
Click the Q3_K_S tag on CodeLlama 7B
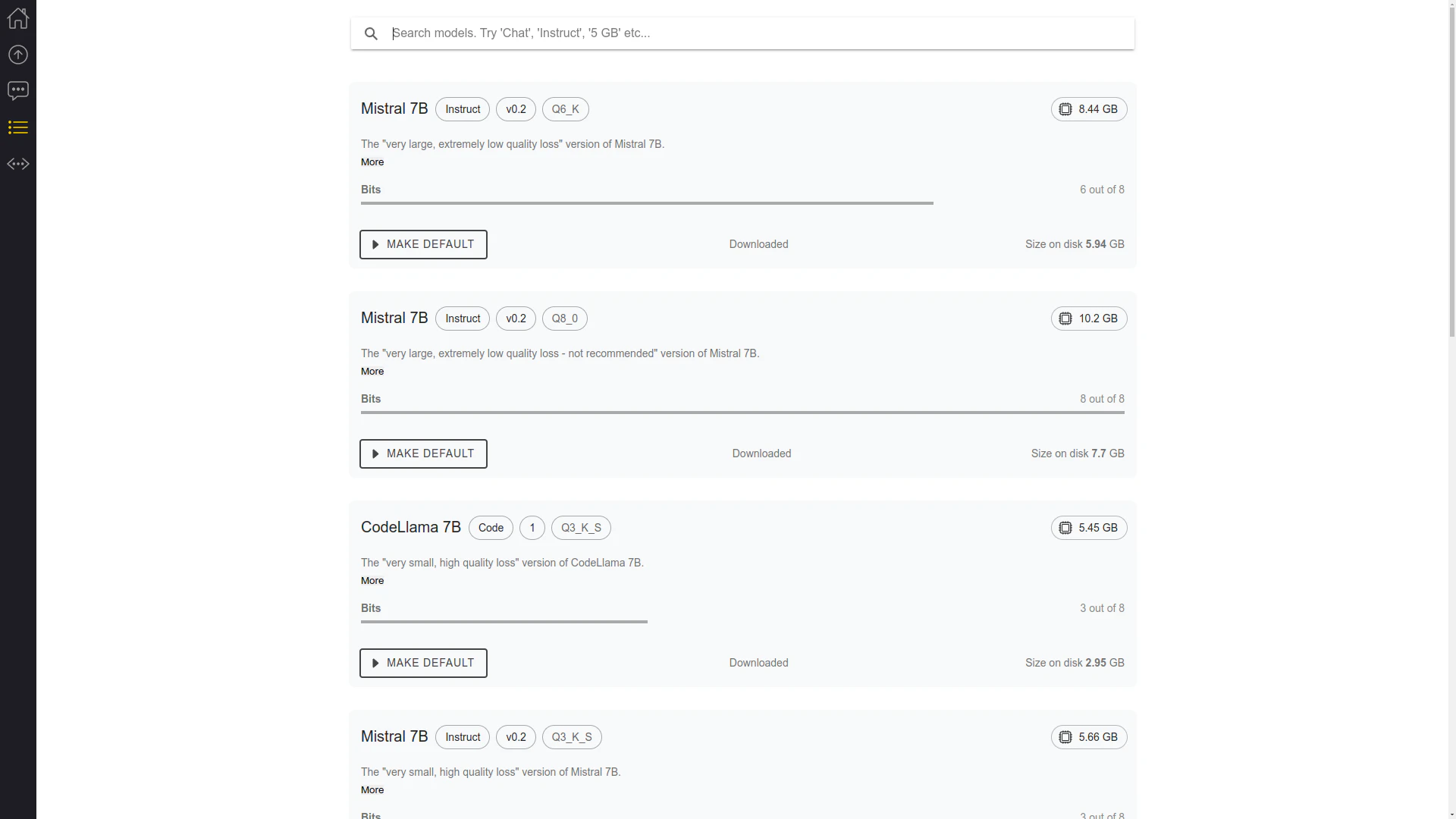pos(581,528)
